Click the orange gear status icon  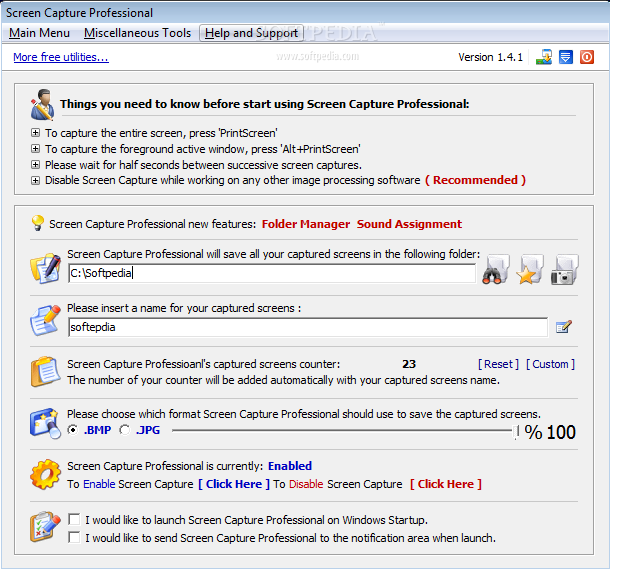[x=45, y=474]
